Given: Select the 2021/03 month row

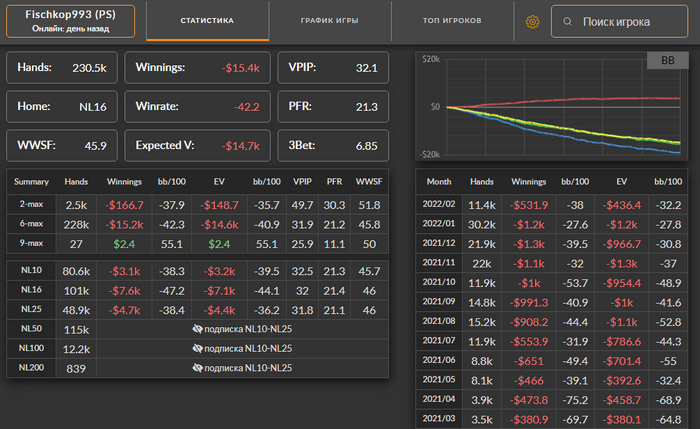Looking at the screenshot, I should point(552,419).
